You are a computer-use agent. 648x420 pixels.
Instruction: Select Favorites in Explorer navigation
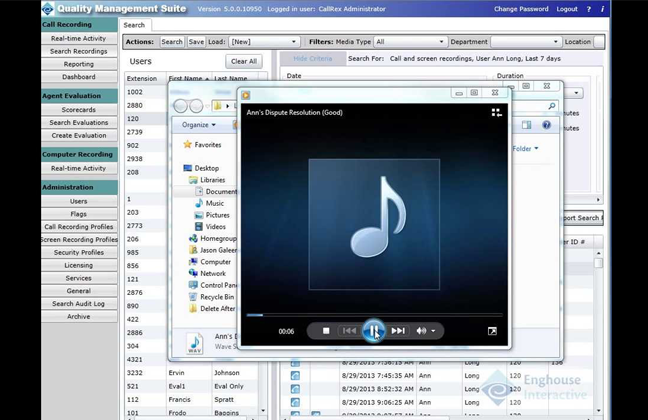click(x=203, y=145)
